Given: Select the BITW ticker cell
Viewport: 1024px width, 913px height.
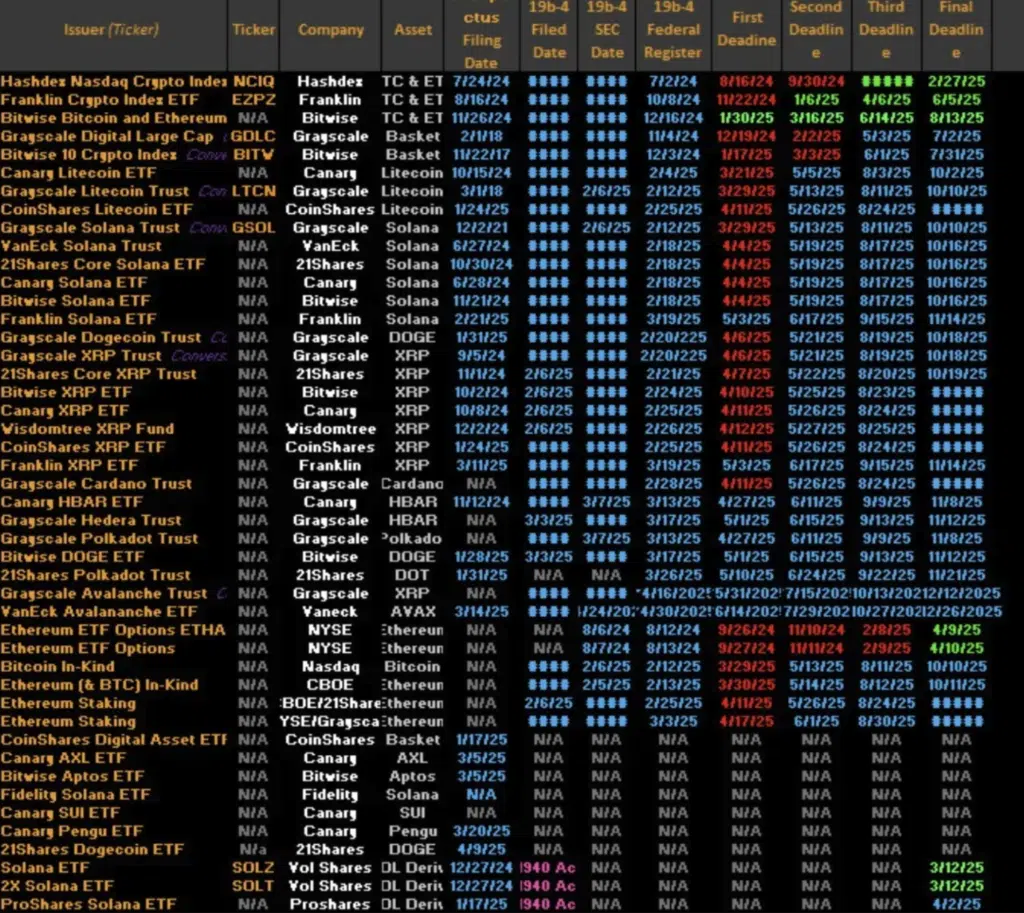Looking at the screenshot, I should tap(253, 155).
